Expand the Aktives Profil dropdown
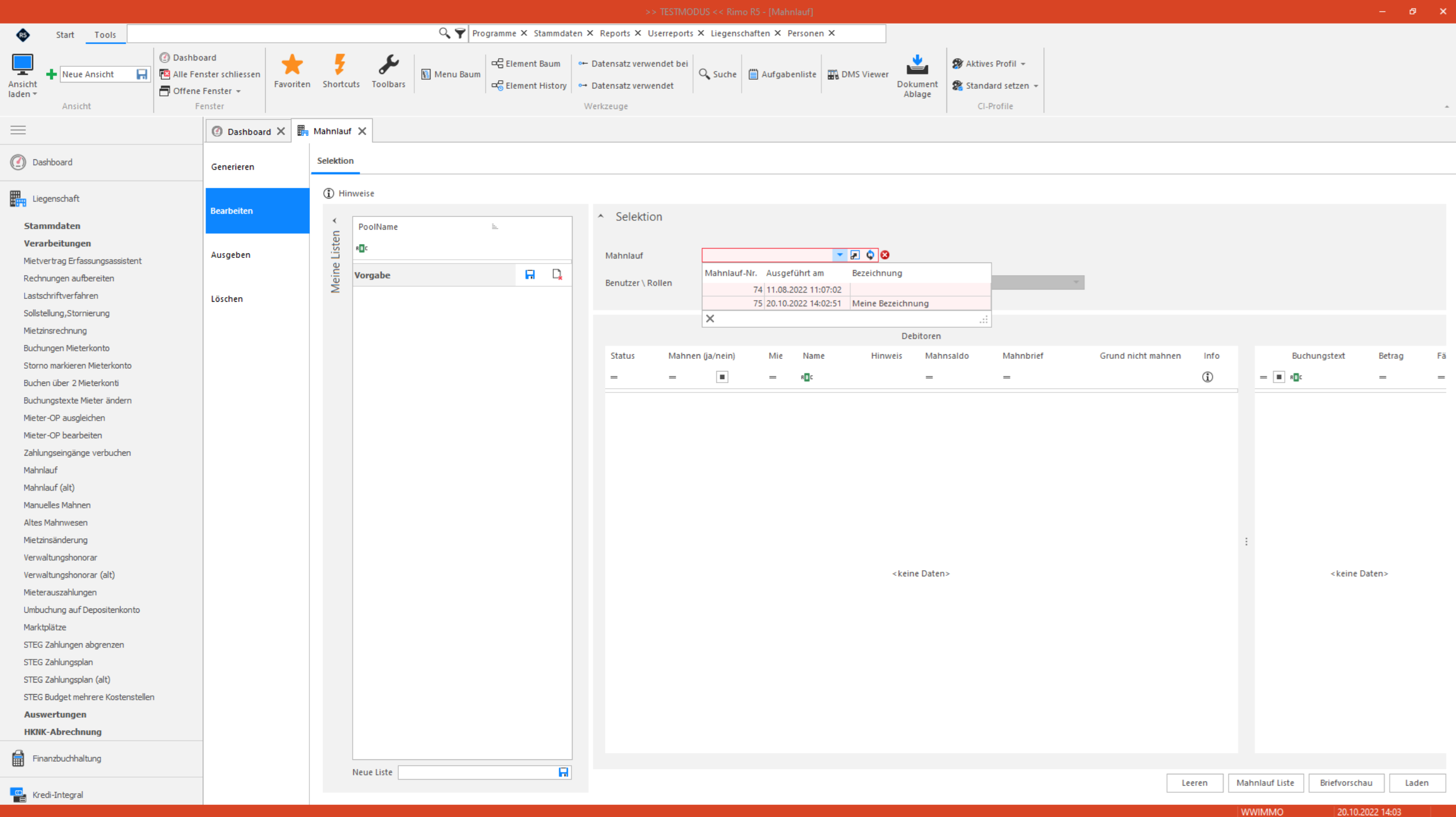Image resolution: width=1456 pixels, height=817 pixels. coord(1023,64)
